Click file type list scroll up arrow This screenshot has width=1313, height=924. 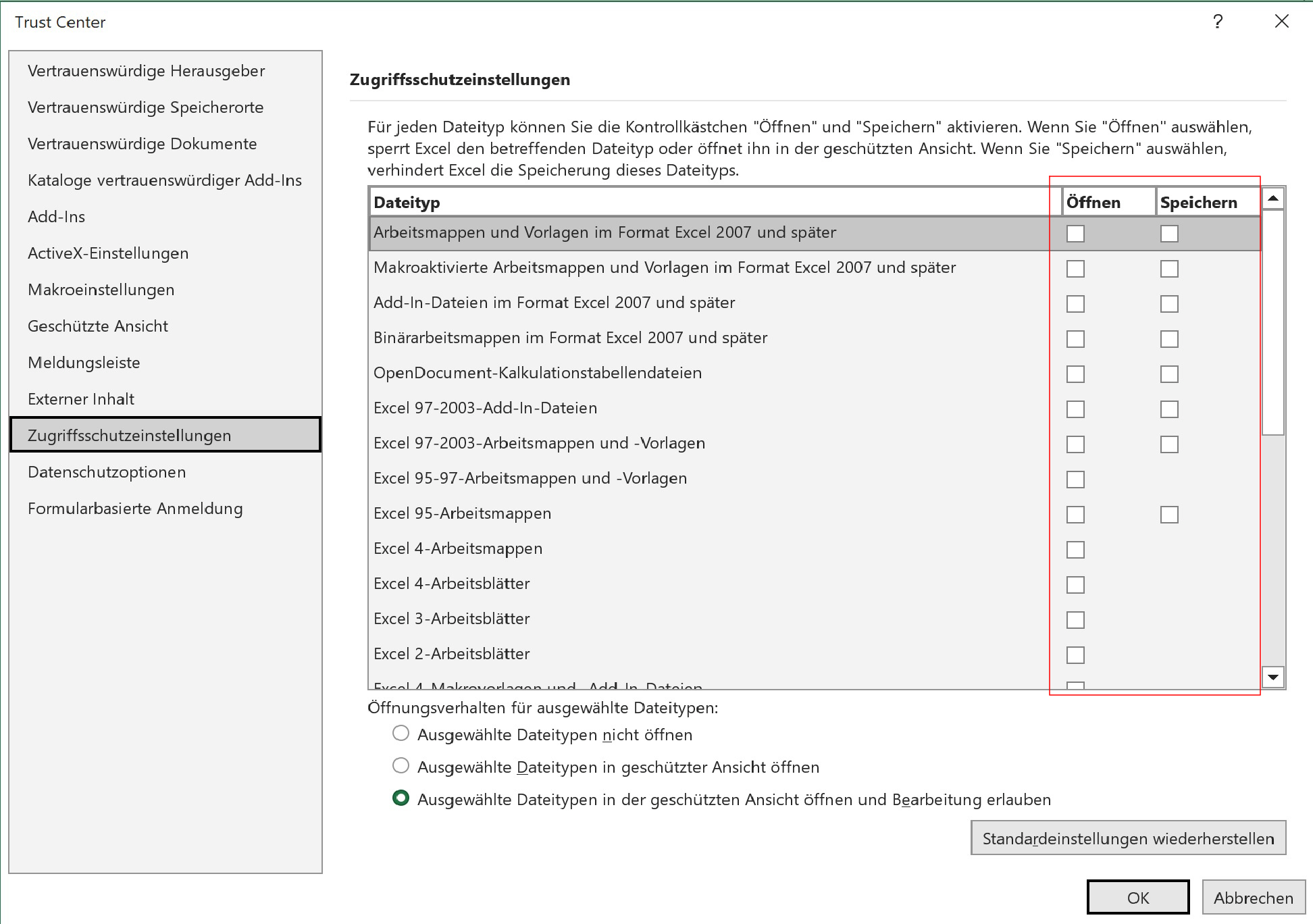point(1273,199)
